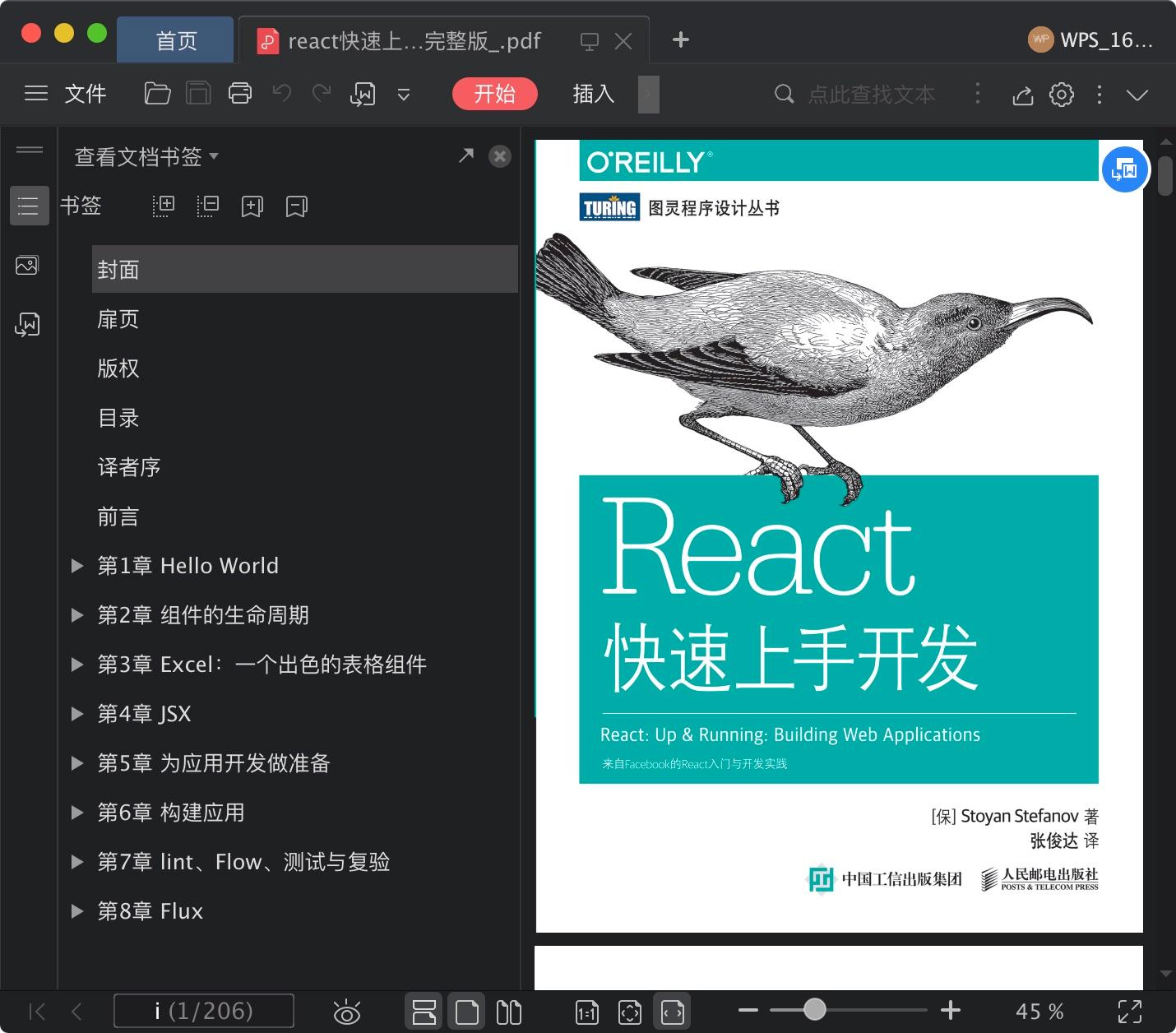This screenshot has height=1033, width=1176.
Task: Expand 第2章 组件的生命周期
Action: (77, 615)
